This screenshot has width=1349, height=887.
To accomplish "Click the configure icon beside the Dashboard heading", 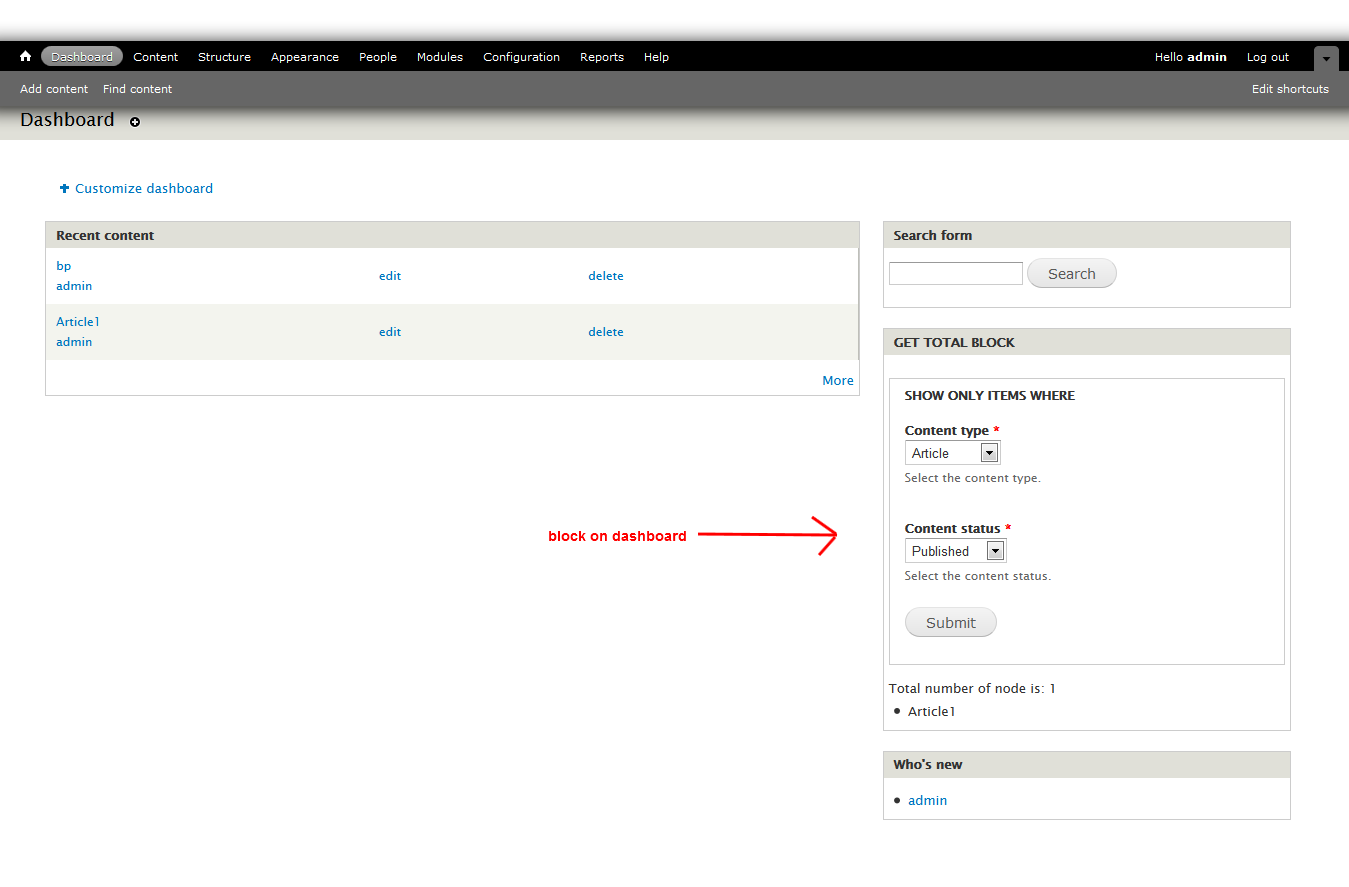I will click(x=135, y=122).
